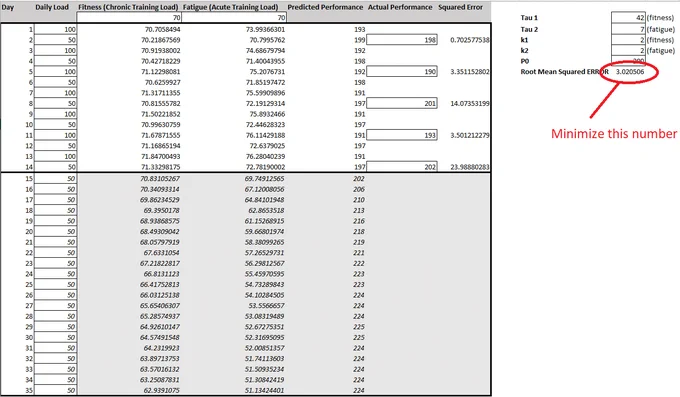The height and width of the screenshot is (397, 680).
Task: Select the Squared Error value 0.702577538
Action: (470, 40)
